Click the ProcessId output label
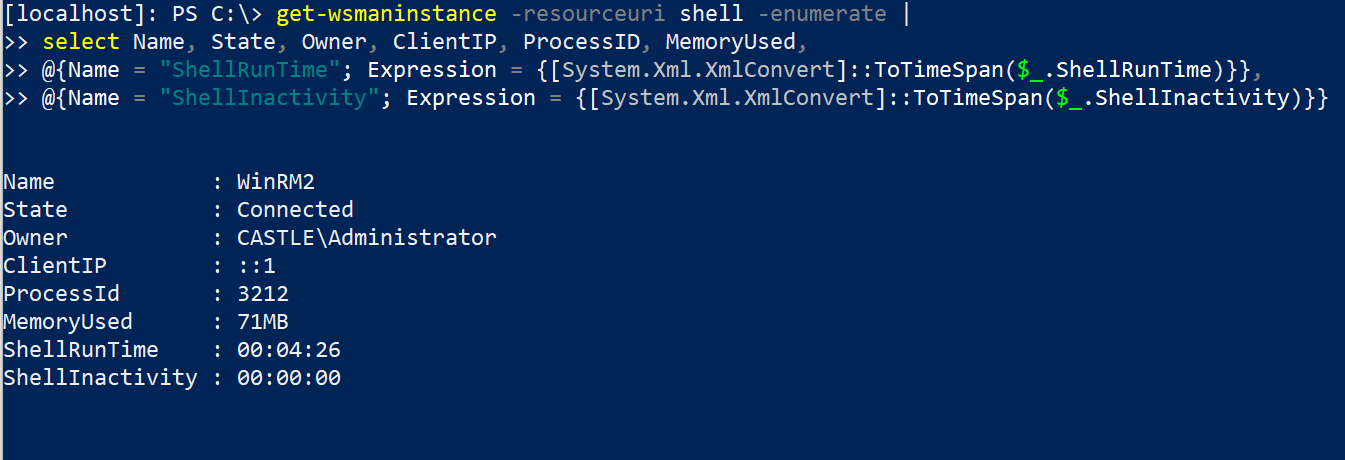 [61, 294]
